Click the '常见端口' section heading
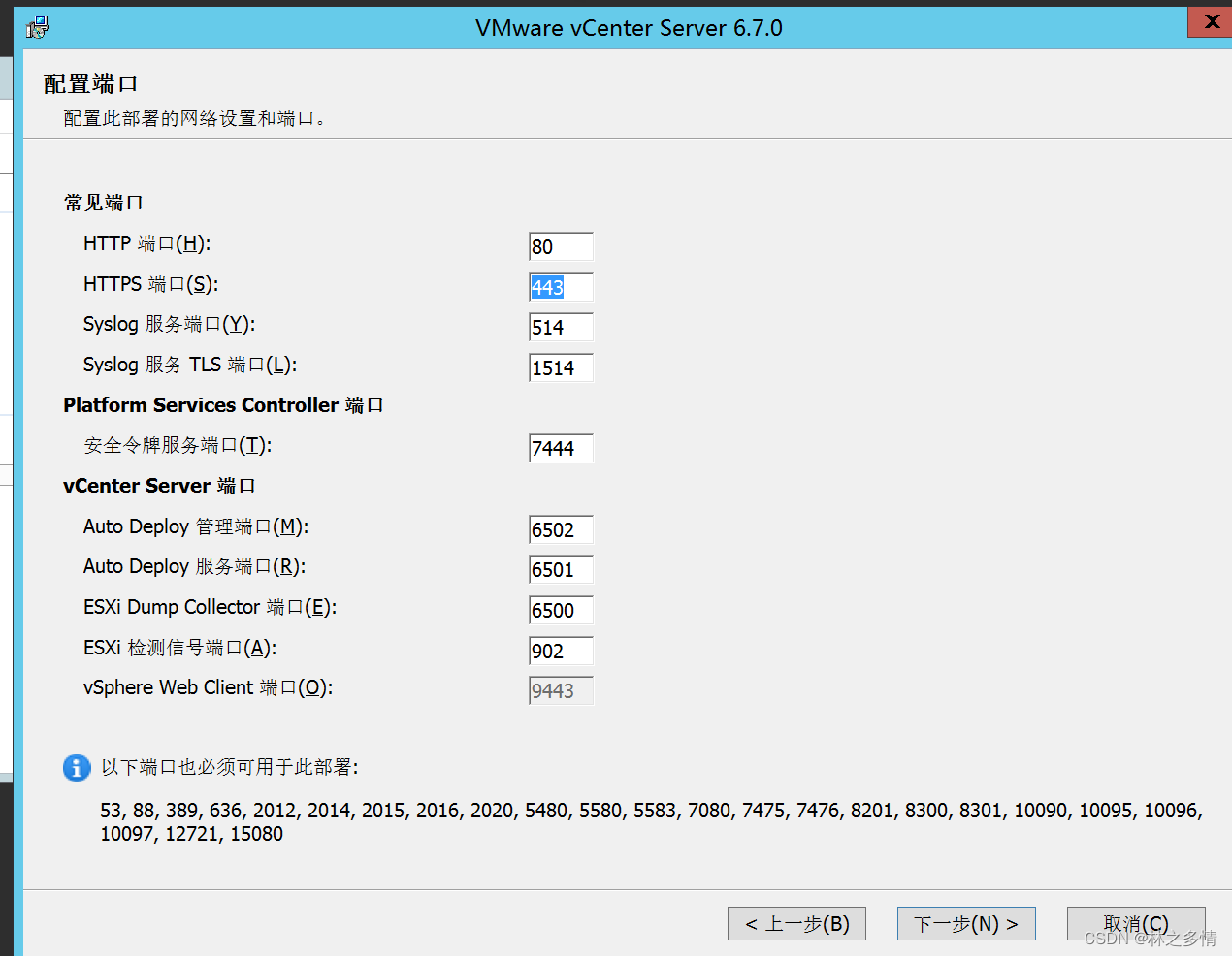1232x956 pixels. click(x=104, y=203)
